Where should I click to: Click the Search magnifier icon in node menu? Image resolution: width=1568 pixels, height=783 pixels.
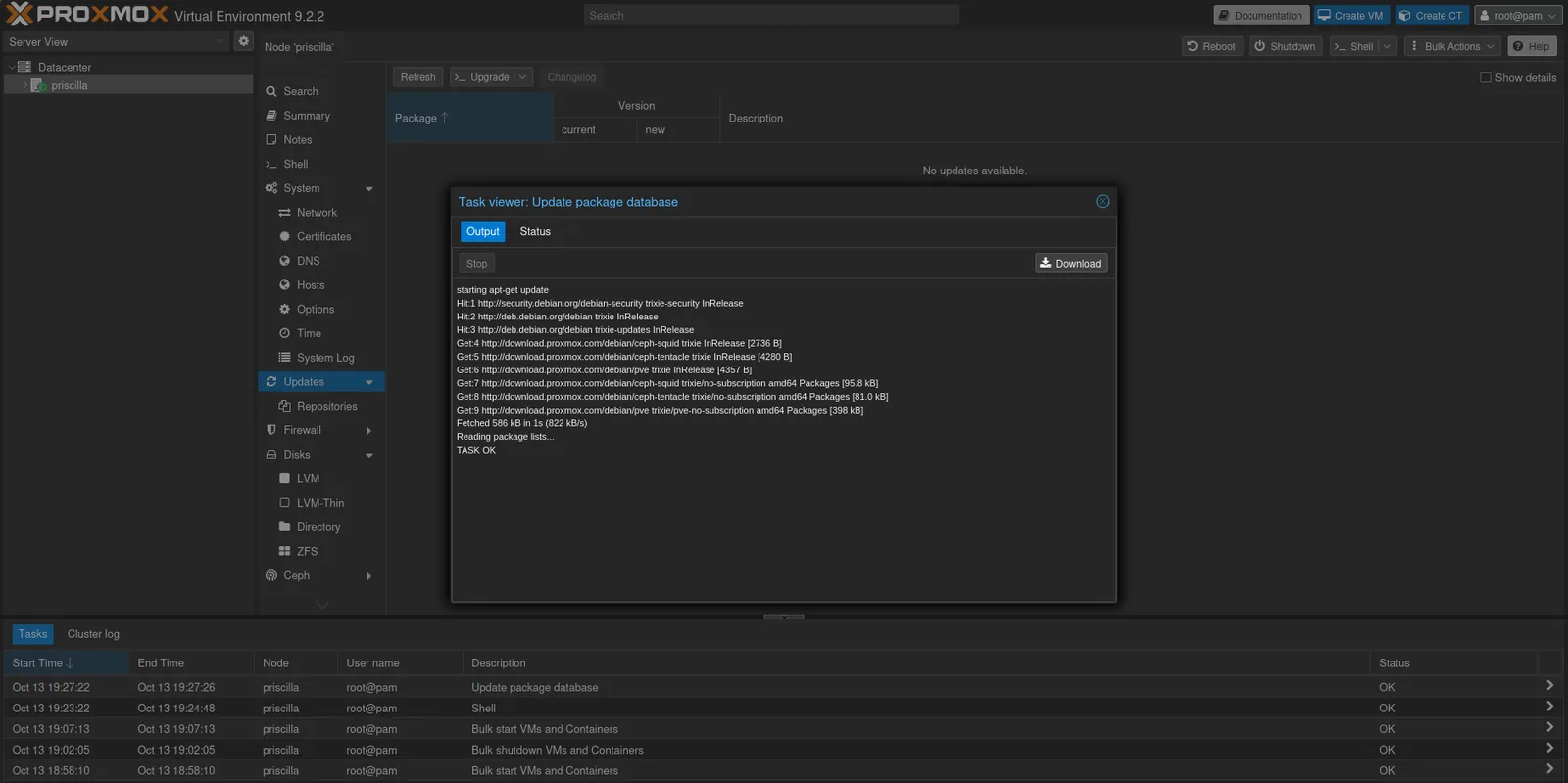(271, 91)
